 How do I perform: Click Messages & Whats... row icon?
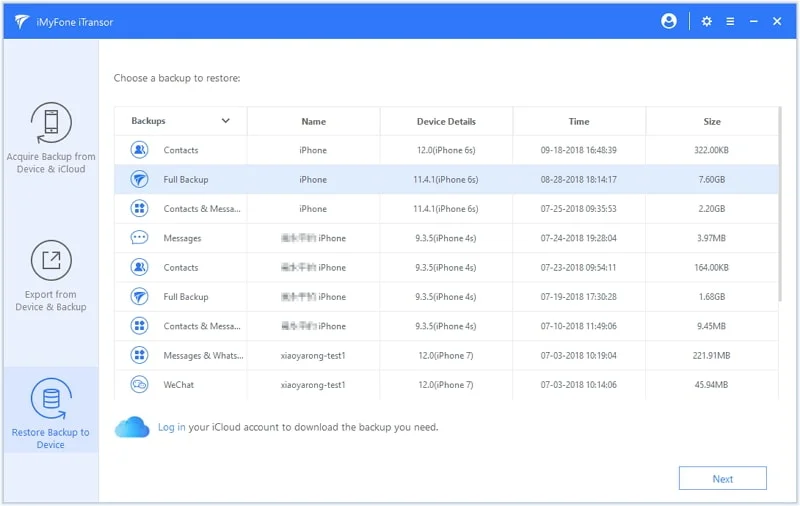[139, 355]
